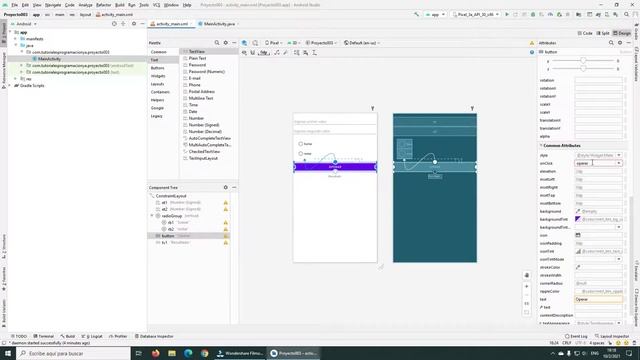Open the Pixel device preview dropdown
The height and width of the screenshot is (360, 640).
273,42
